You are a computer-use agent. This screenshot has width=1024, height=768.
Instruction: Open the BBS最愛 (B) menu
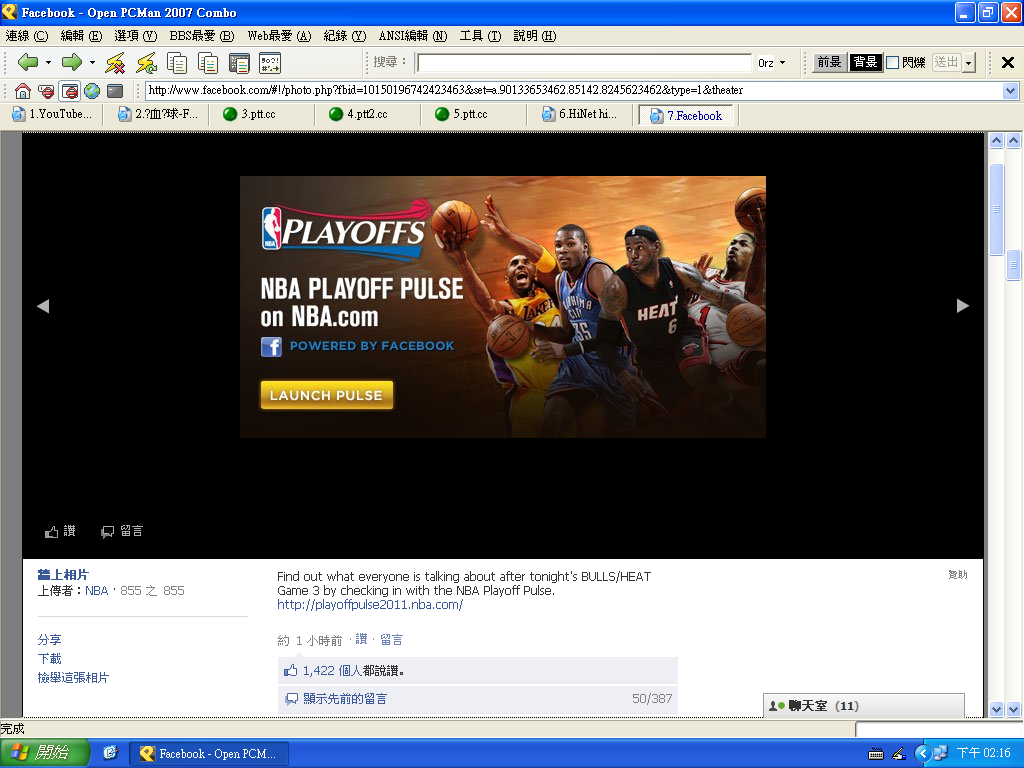tap(201, 36)
